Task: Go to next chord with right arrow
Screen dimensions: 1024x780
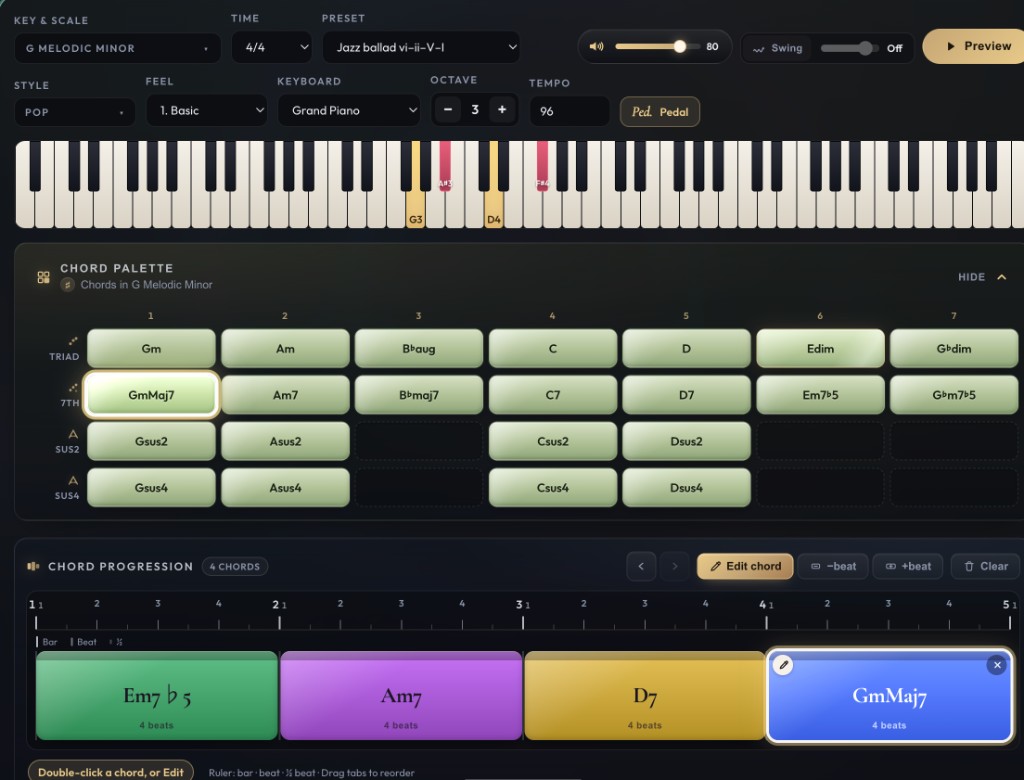Action: (x=675, y=566)
